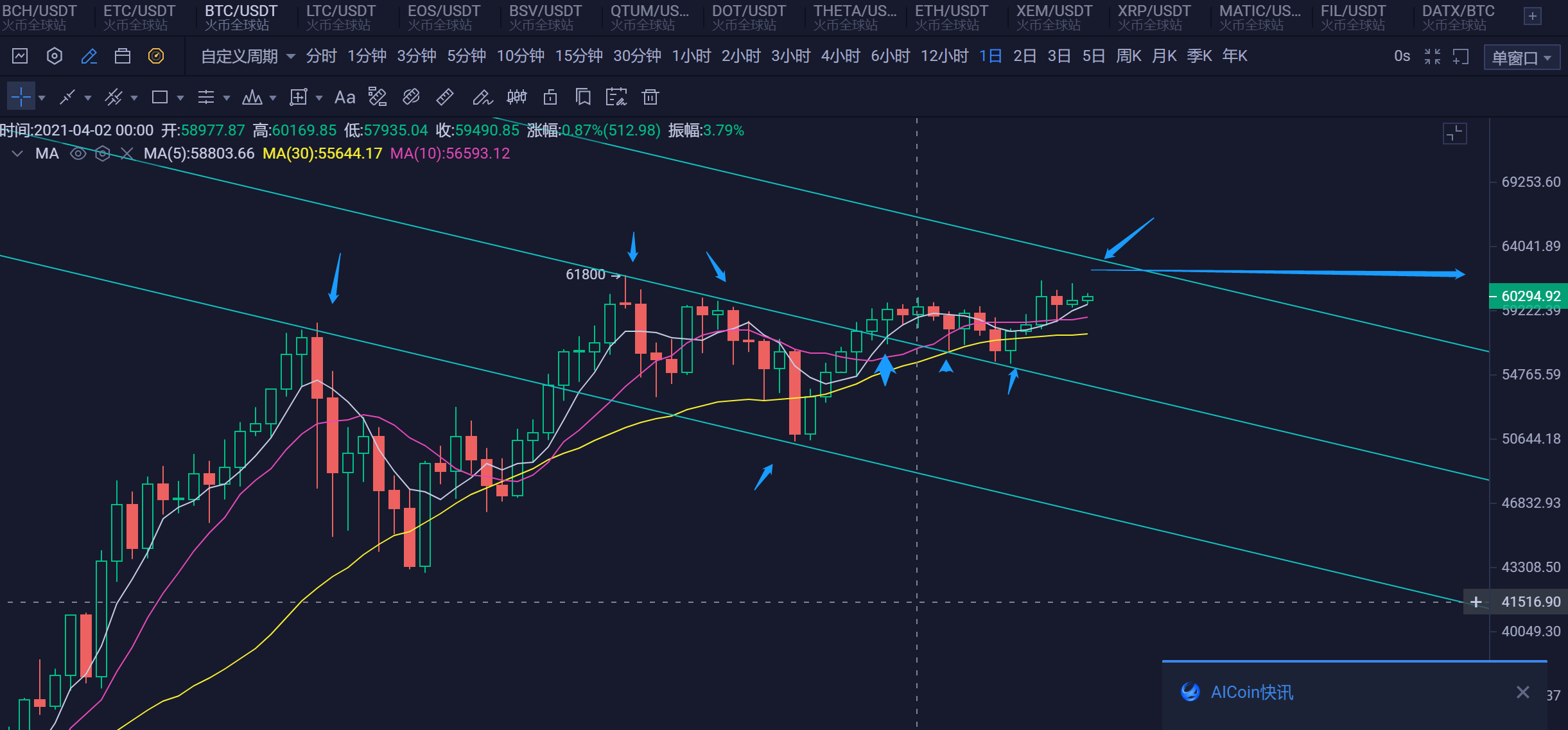Image resolution: width=1568 pixels, height=730 pixels.
Task: Click the ruler measure tool
Action: coord(444,98)
